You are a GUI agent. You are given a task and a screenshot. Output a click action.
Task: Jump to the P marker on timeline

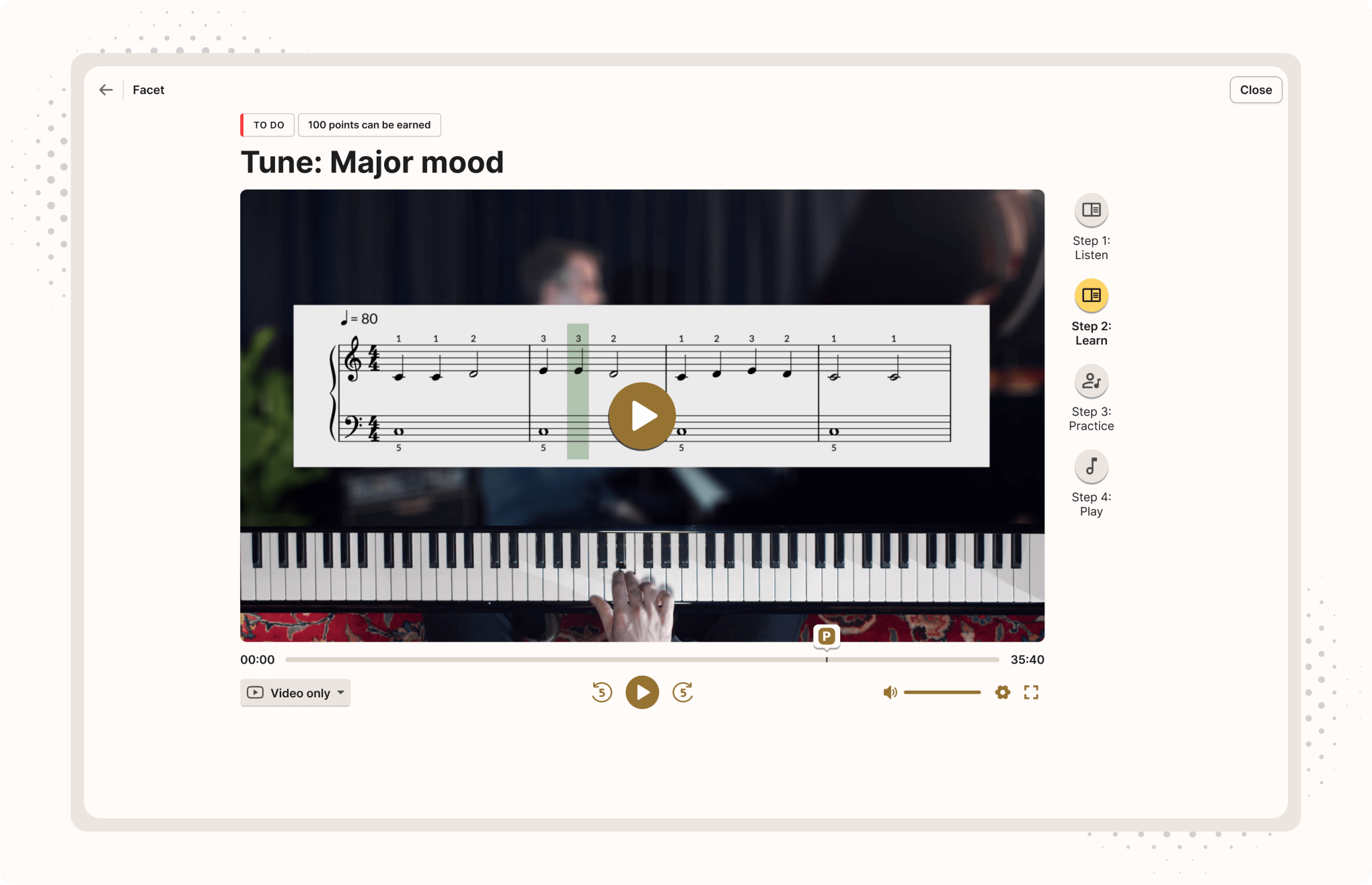[827, 636]
